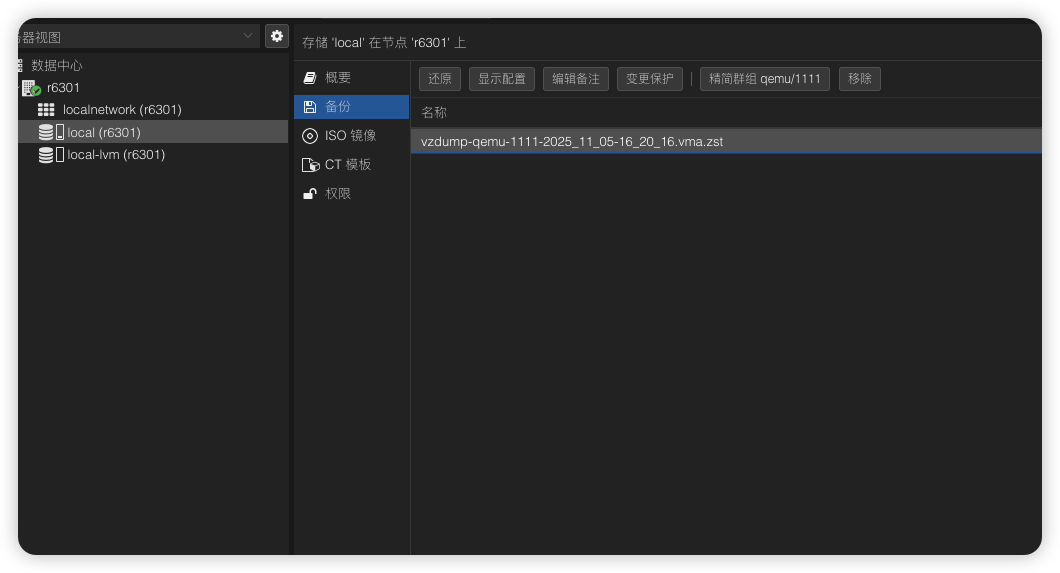Click 精简群组 qemu/1111 prune button
This screenshot has height=573, width=1060.
pyautogui.click(x=764, y=79)
